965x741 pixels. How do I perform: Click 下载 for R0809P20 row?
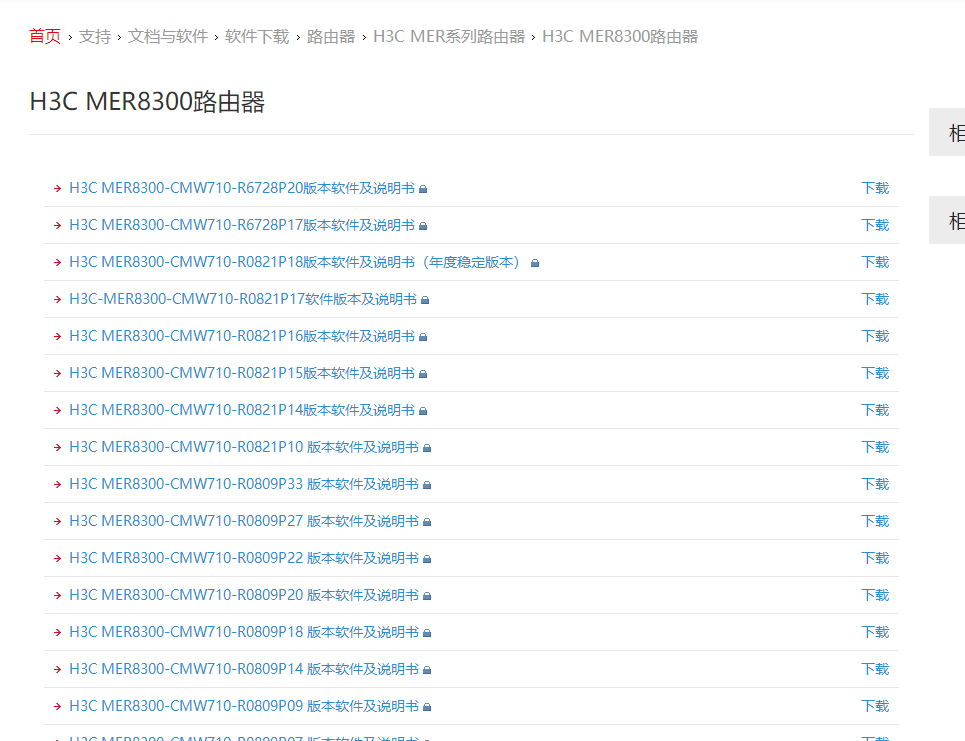875,595
